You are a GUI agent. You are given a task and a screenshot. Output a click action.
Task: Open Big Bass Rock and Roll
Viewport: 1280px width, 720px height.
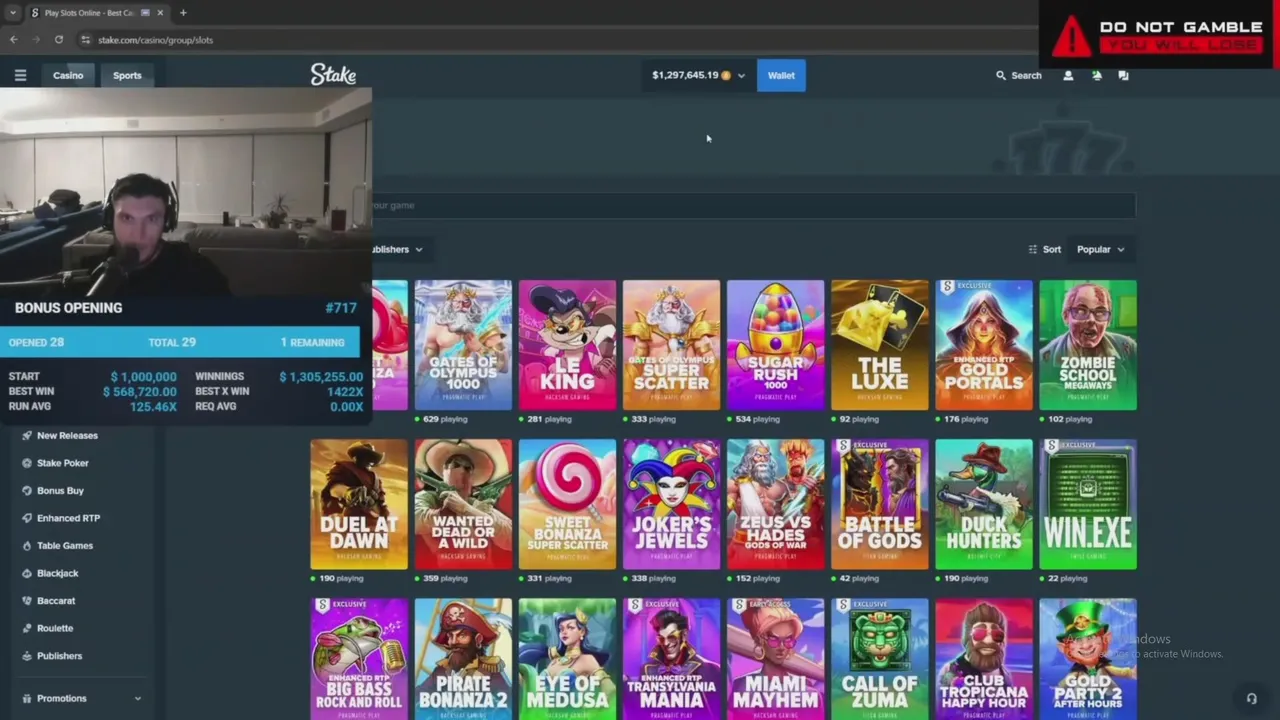point(359,659)
